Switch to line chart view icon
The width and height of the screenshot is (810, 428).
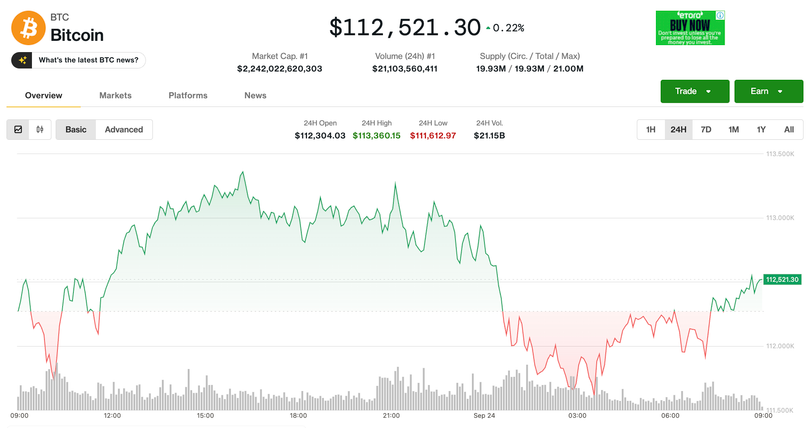[18, 129]
